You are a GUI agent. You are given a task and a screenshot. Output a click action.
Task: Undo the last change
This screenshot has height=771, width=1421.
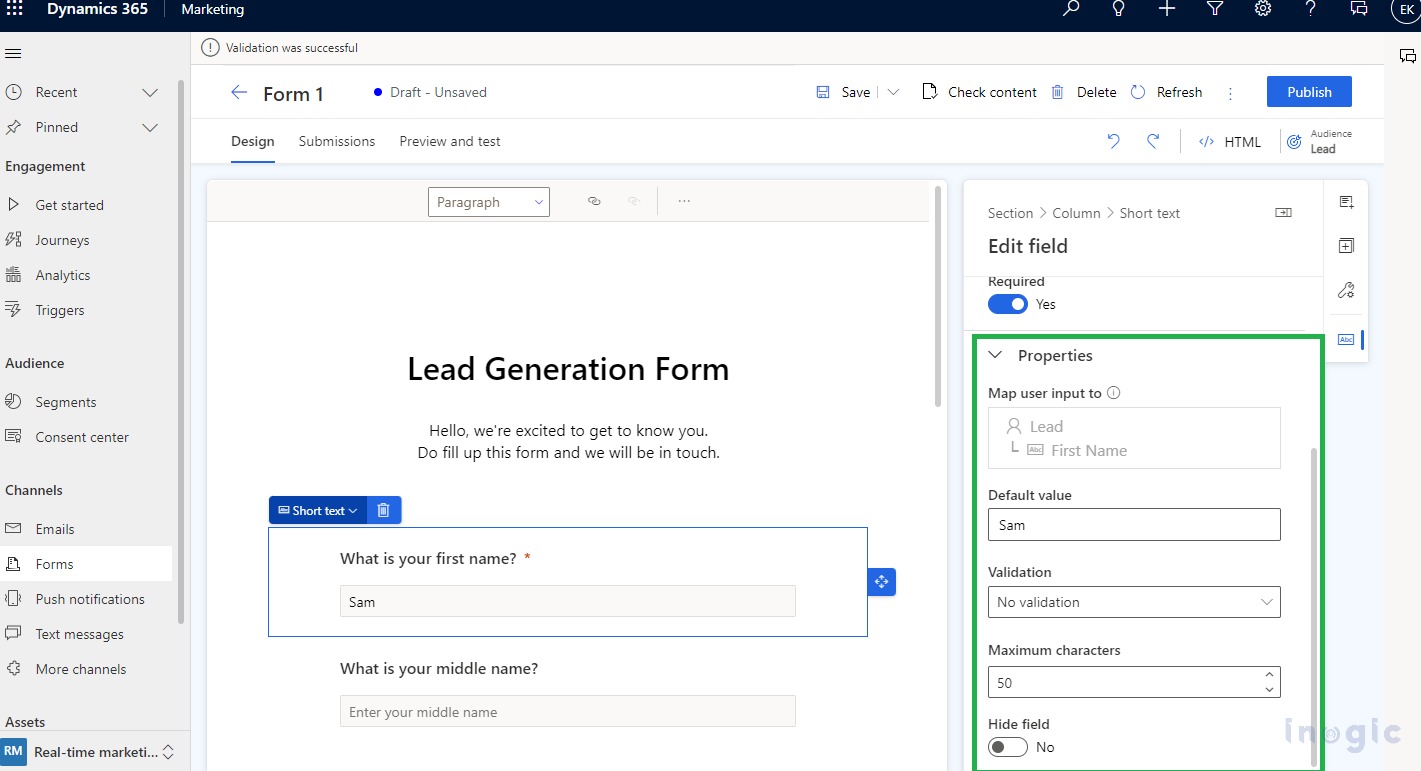pos(1114,142)
